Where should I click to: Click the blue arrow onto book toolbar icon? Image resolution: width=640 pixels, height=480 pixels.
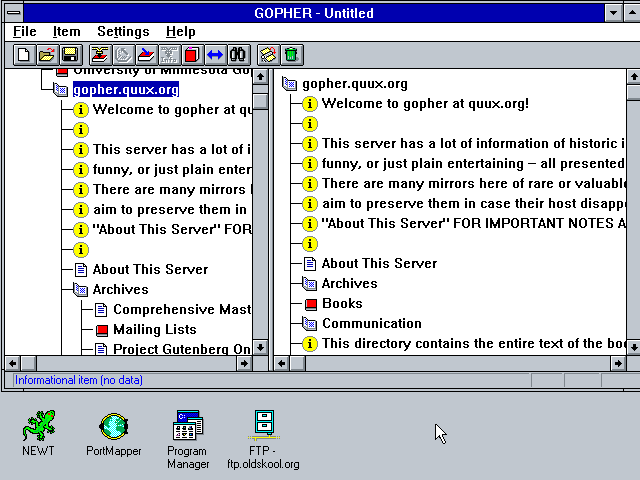(146, 55)
